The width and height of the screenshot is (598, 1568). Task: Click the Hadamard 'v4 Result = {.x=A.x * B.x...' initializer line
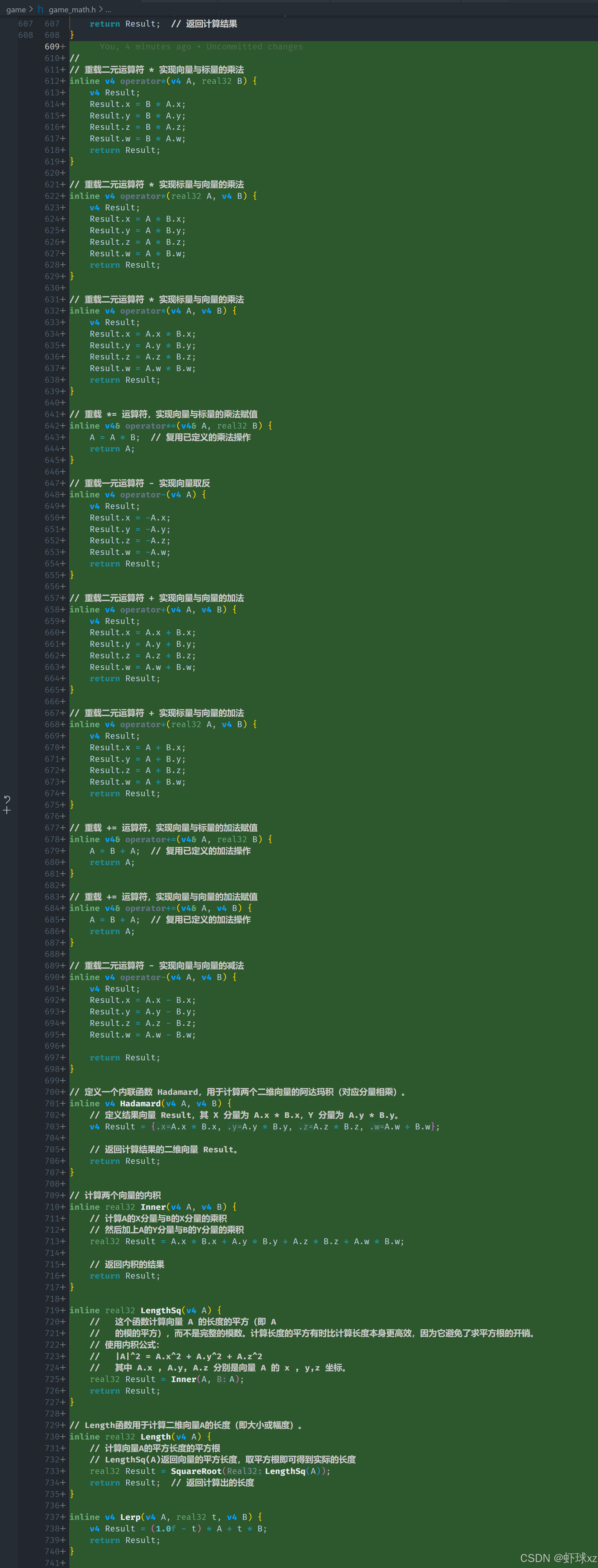[x=265, y=1126]
